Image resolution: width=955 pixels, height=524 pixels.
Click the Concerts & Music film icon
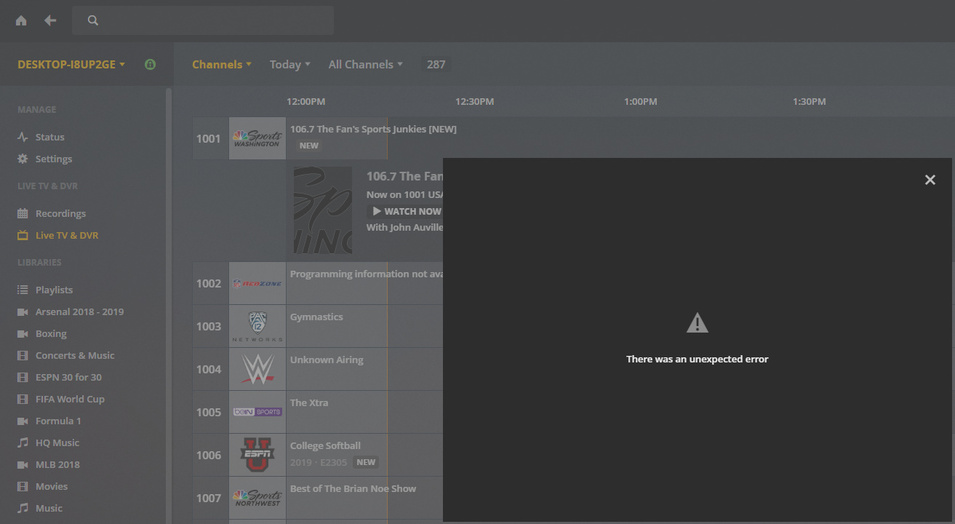23,356
